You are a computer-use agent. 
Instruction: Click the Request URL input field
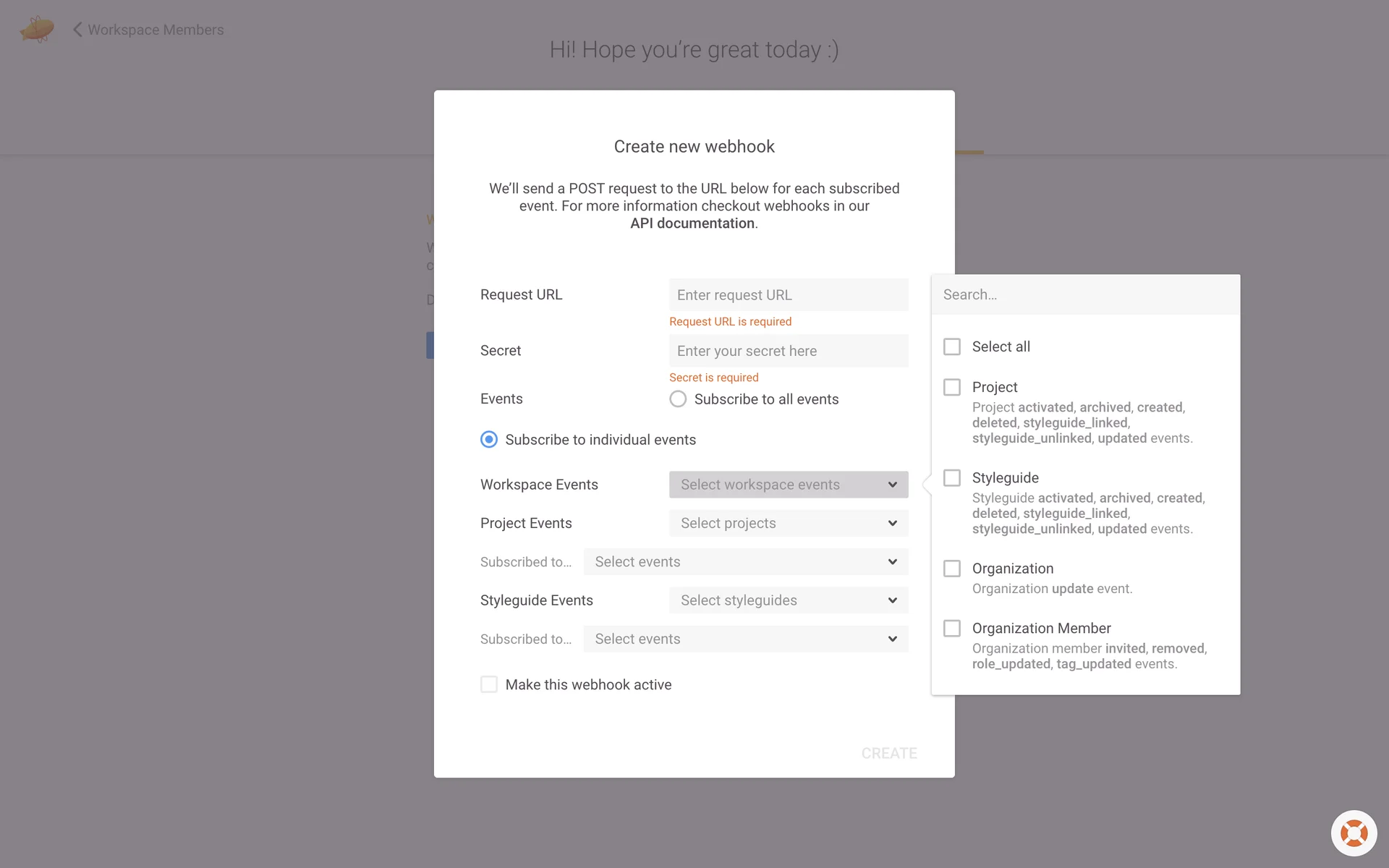click(788, 295)
